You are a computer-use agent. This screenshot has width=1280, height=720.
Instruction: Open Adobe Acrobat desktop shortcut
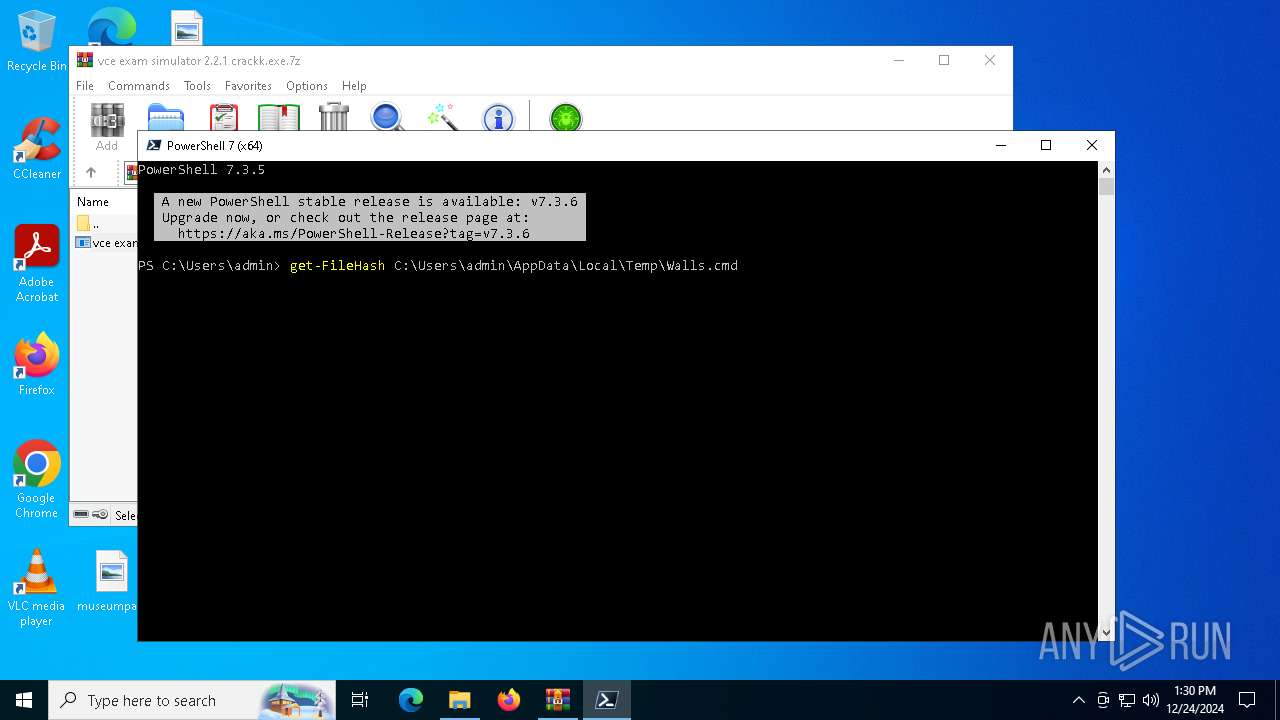pos(37,264)
